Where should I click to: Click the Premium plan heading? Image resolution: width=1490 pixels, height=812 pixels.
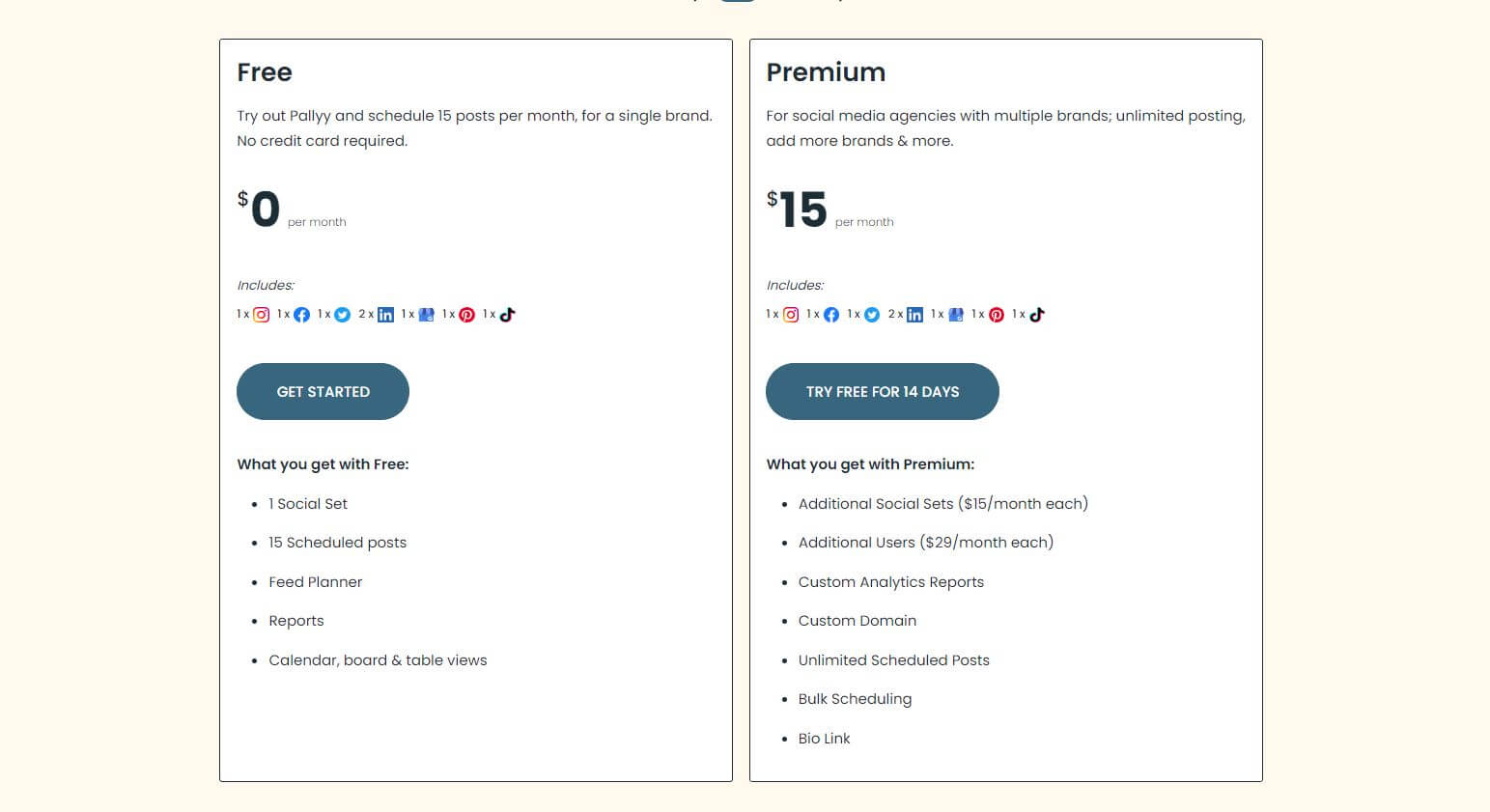[826, 72]
